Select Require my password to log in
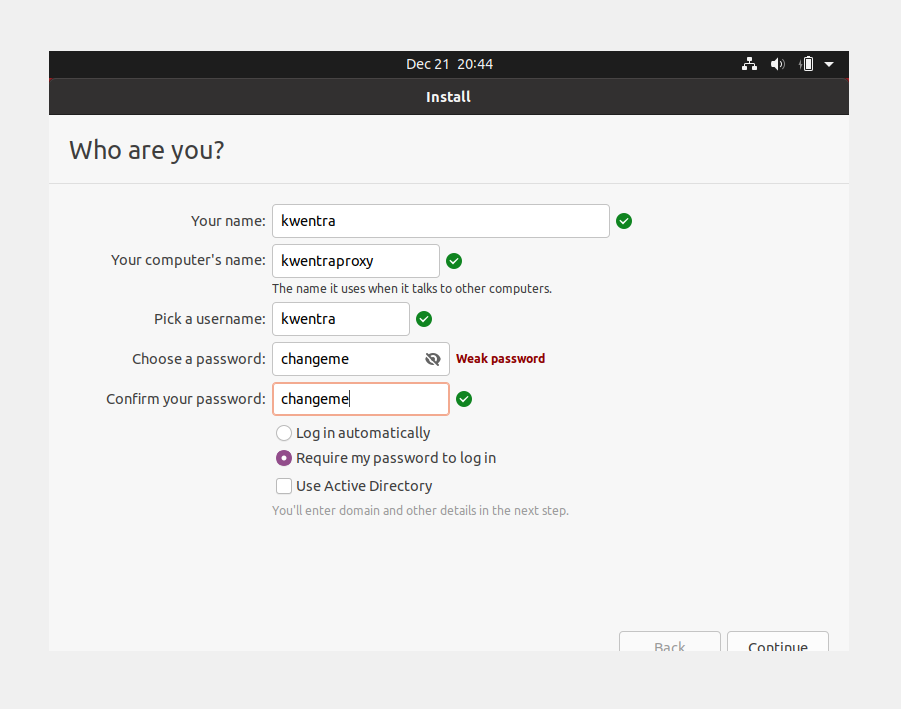The height and width of the screenshot is (709, 901). click(386, 458)
